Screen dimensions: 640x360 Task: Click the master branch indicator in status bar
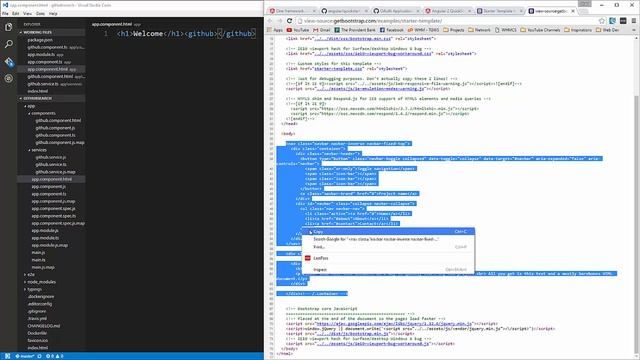coord(25,356)
